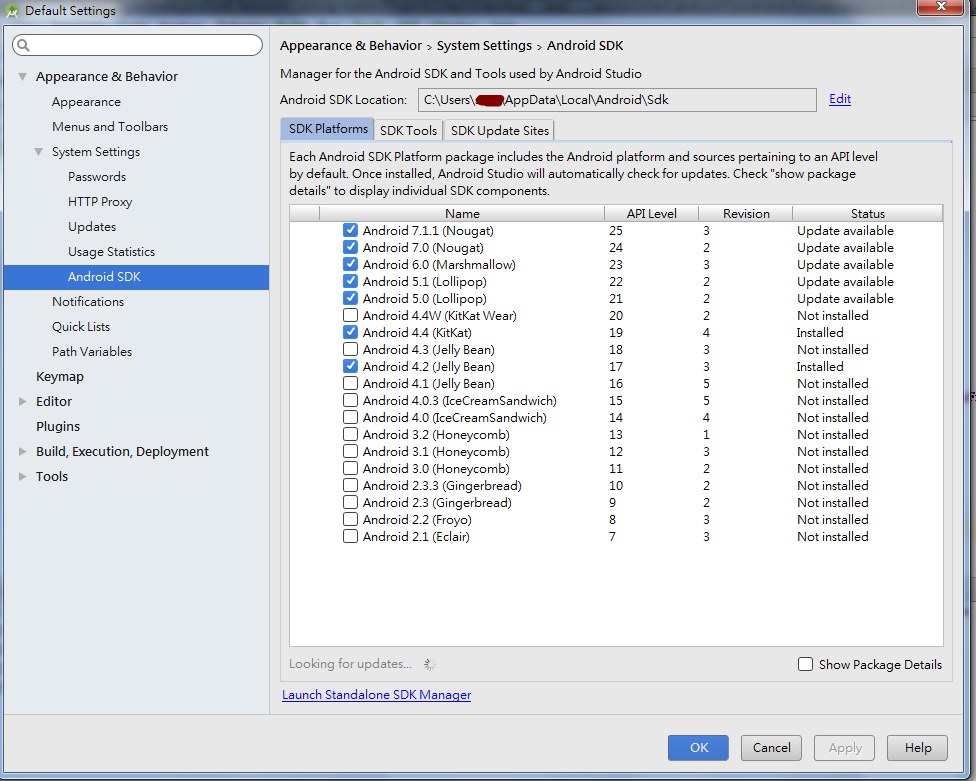976x781 pixels.
Task: Sort by Status column header
Action: [868, 213]
